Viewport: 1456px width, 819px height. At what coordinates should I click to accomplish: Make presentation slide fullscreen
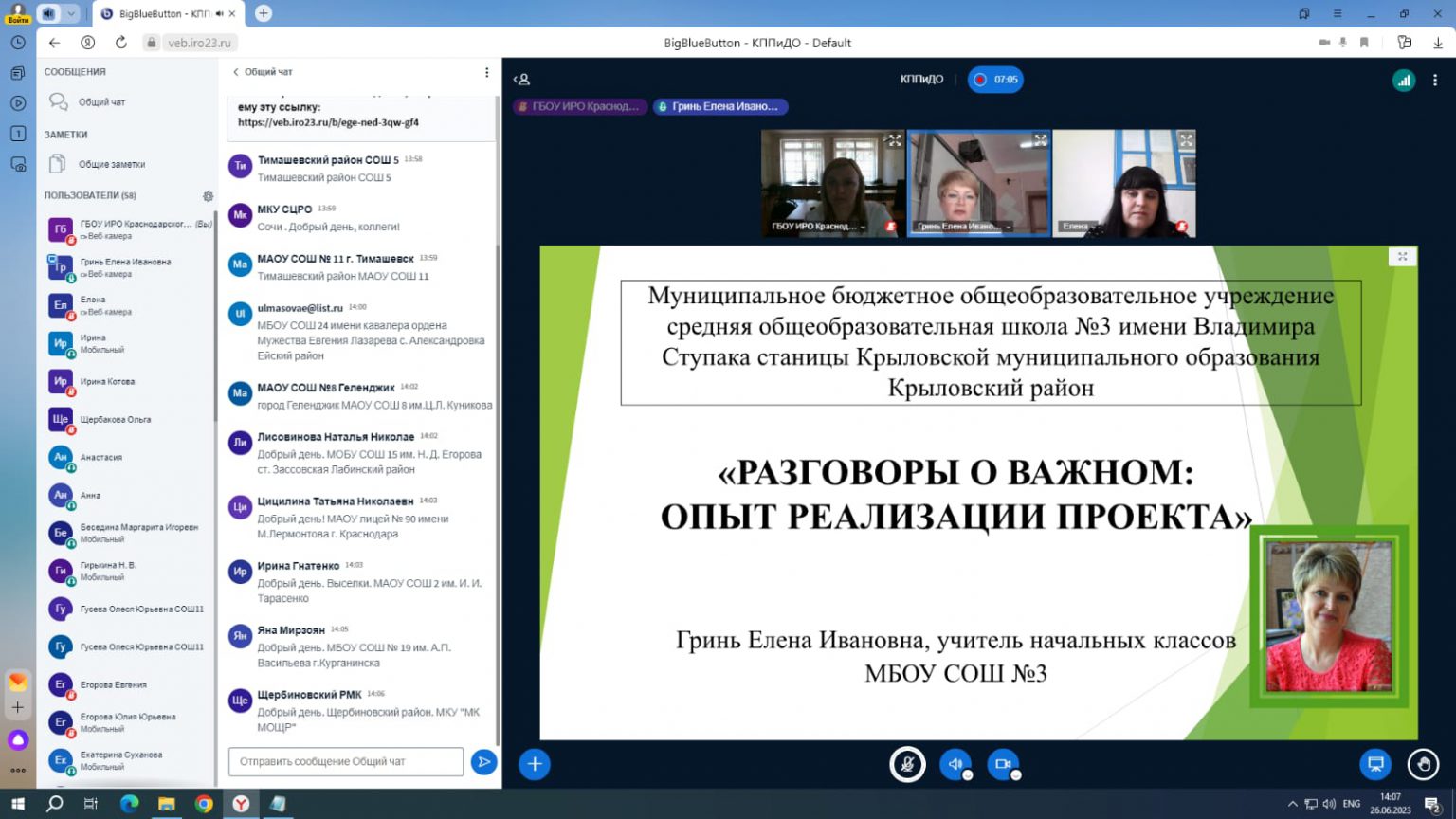coord(1402,257)
